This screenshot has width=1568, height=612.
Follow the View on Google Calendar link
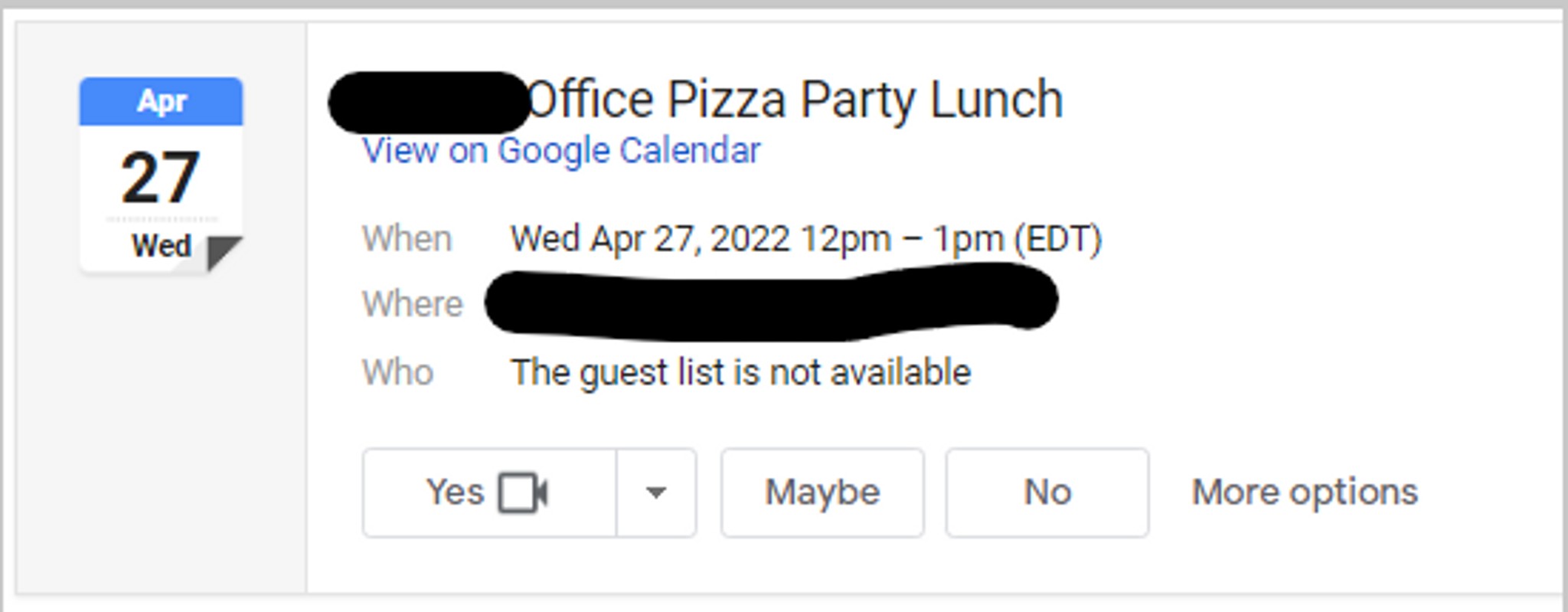(x=561, y=151)
